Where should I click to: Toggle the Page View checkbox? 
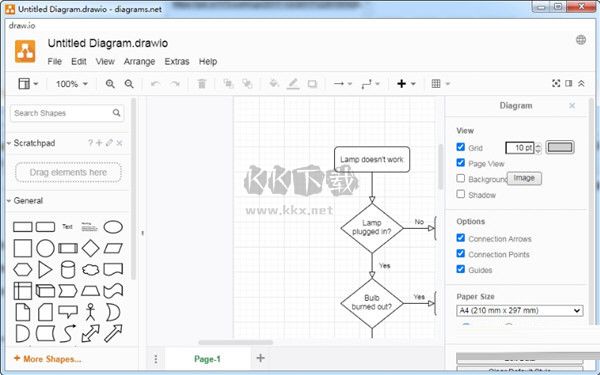pos(461,163)
